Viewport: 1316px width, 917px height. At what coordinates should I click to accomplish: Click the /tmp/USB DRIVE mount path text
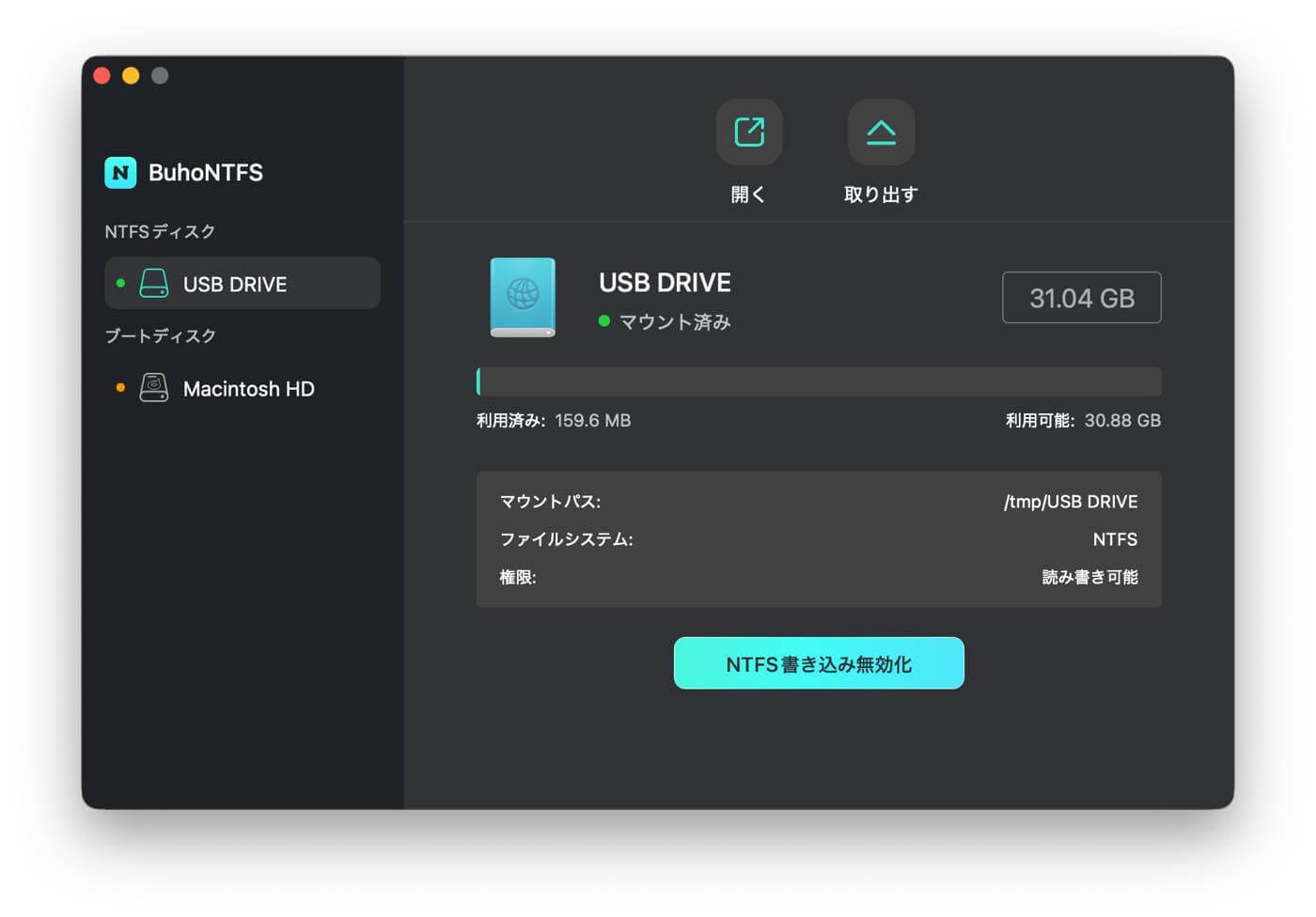click(1070, 501)
